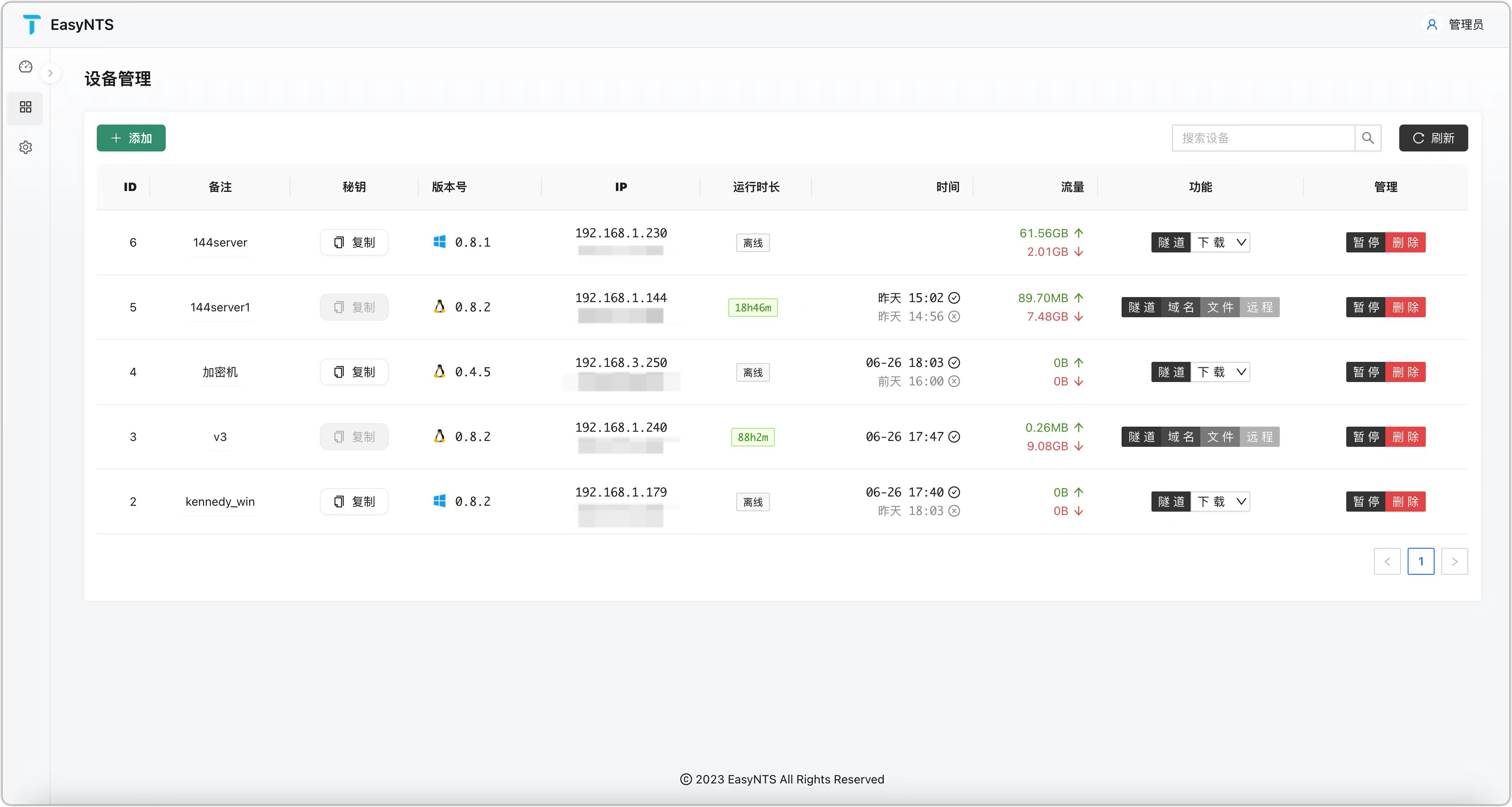
Task: Delete the v3 device
Action: click(x=1405, y=437)
